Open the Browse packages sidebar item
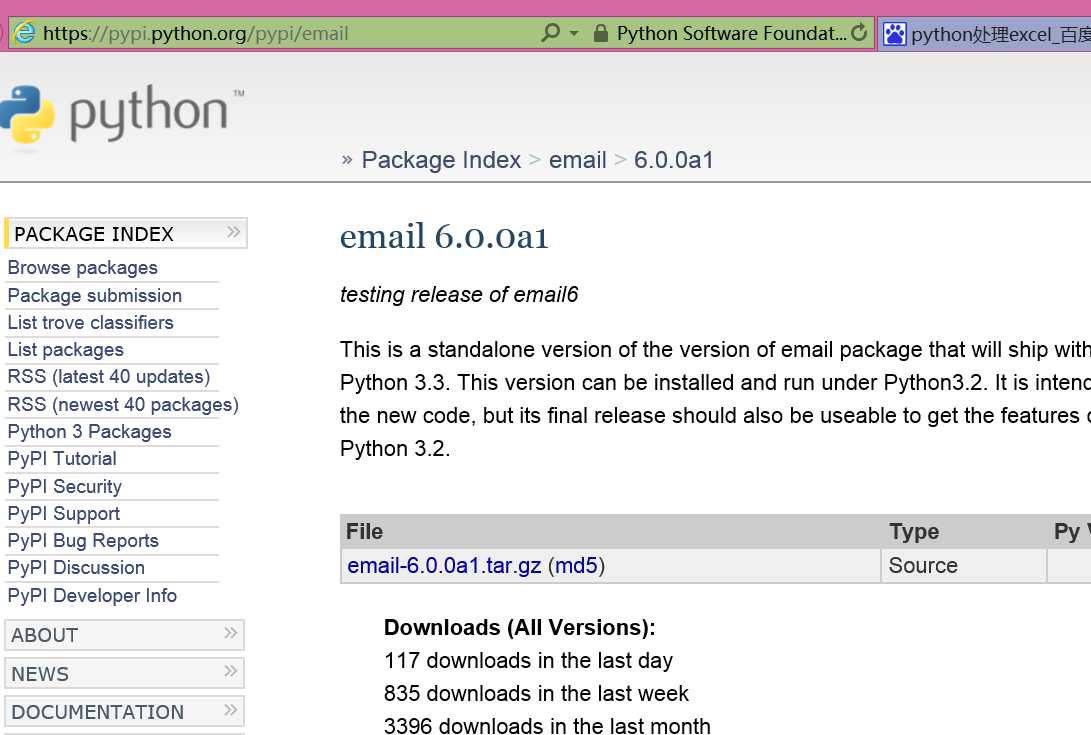 (x=83, y=268)
